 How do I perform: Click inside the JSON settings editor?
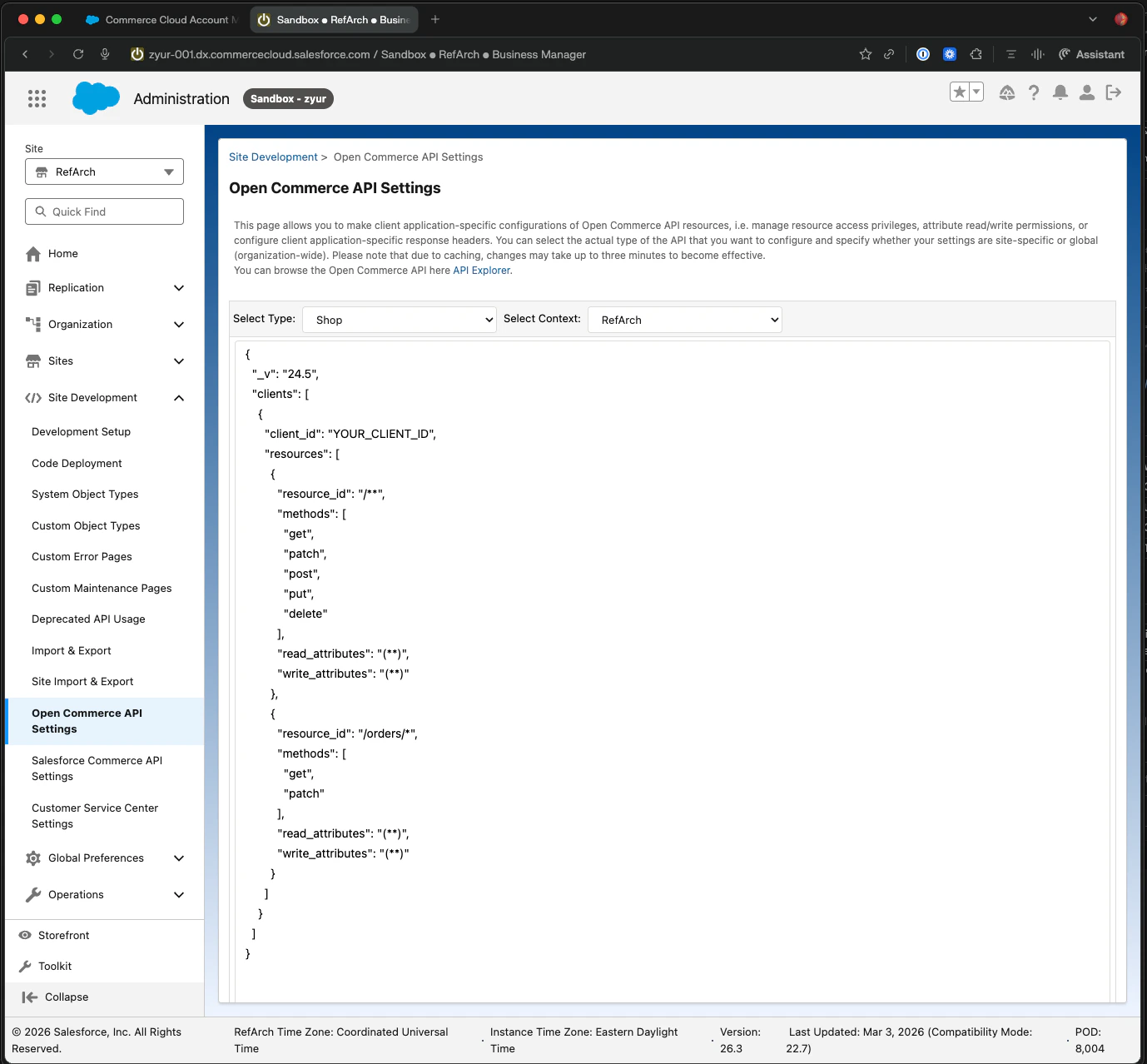coord(673,671)
